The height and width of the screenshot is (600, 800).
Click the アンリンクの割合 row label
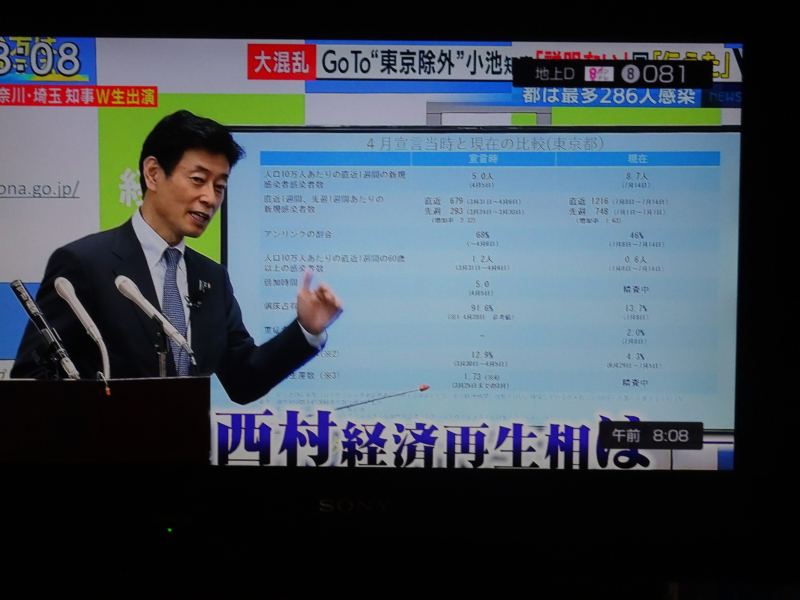click(298, 234)
